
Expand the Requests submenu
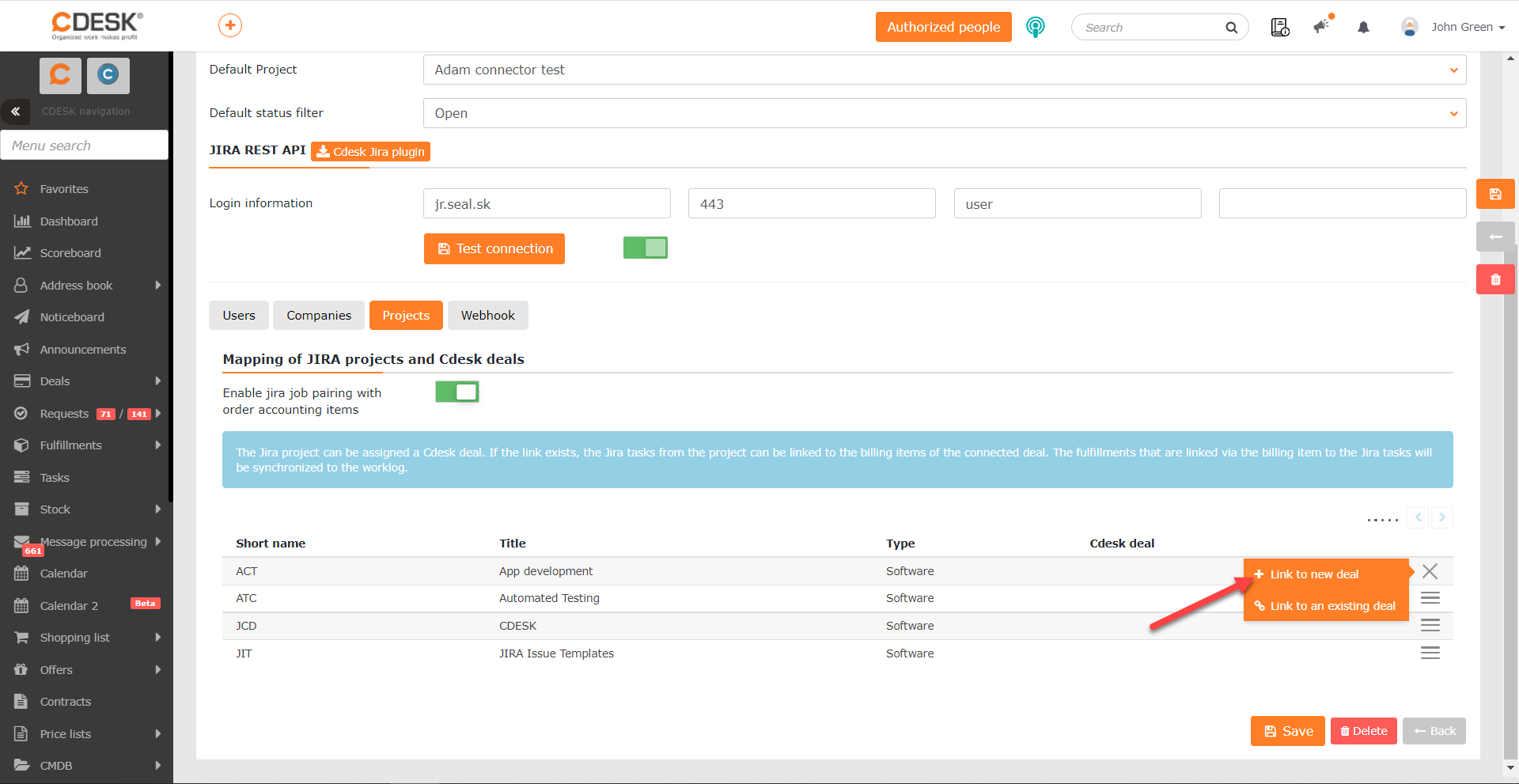point(158,414)
